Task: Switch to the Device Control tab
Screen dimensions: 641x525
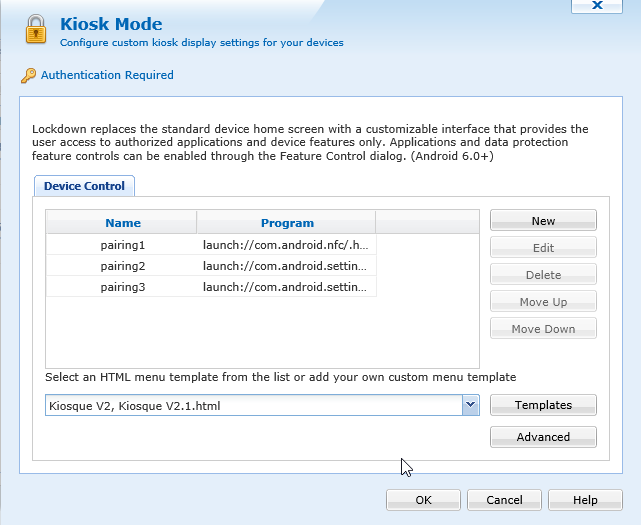Action: coord(84,186)
